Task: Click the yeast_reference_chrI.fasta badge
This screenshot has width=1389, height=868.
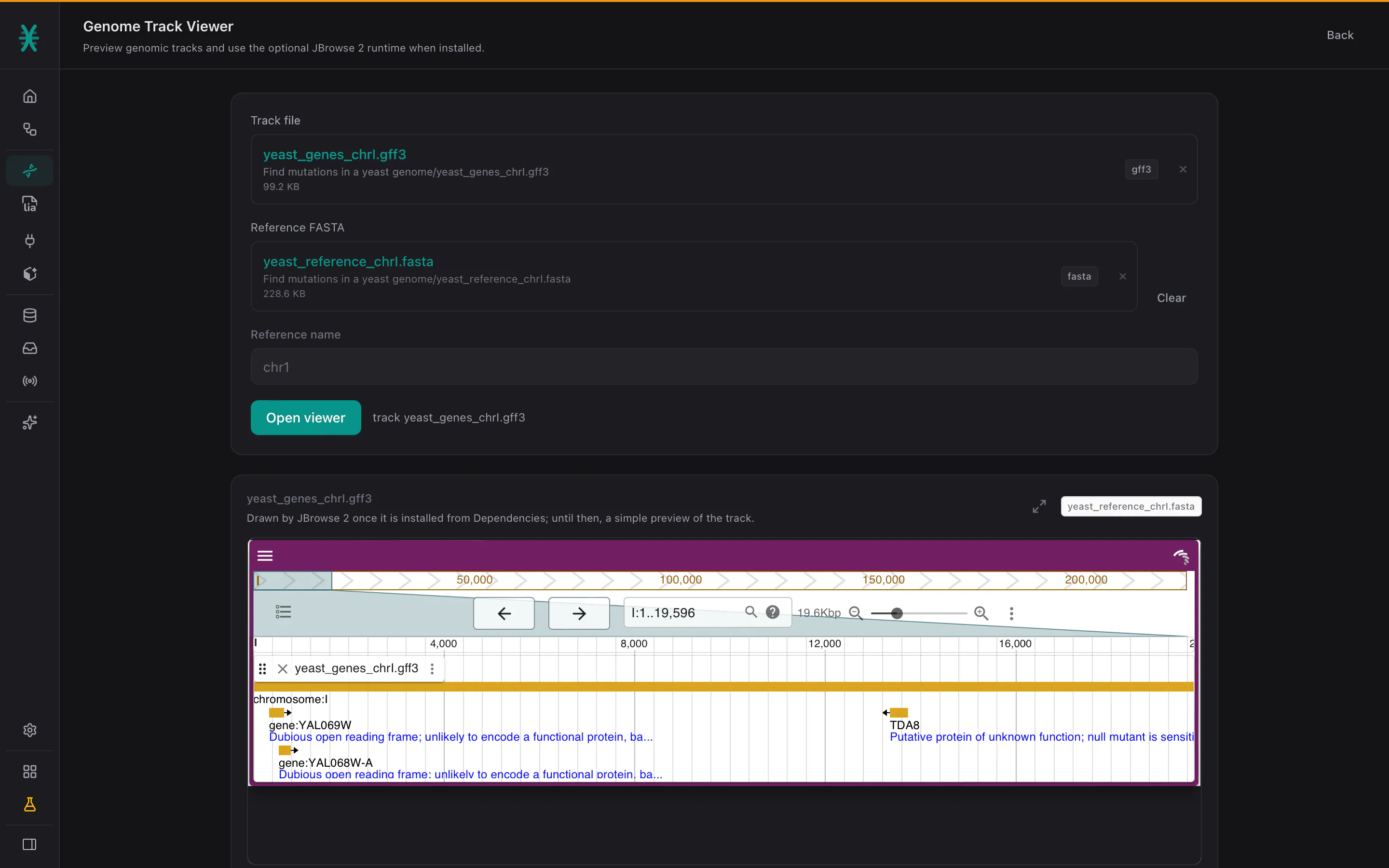Action: click(1130, 506)
